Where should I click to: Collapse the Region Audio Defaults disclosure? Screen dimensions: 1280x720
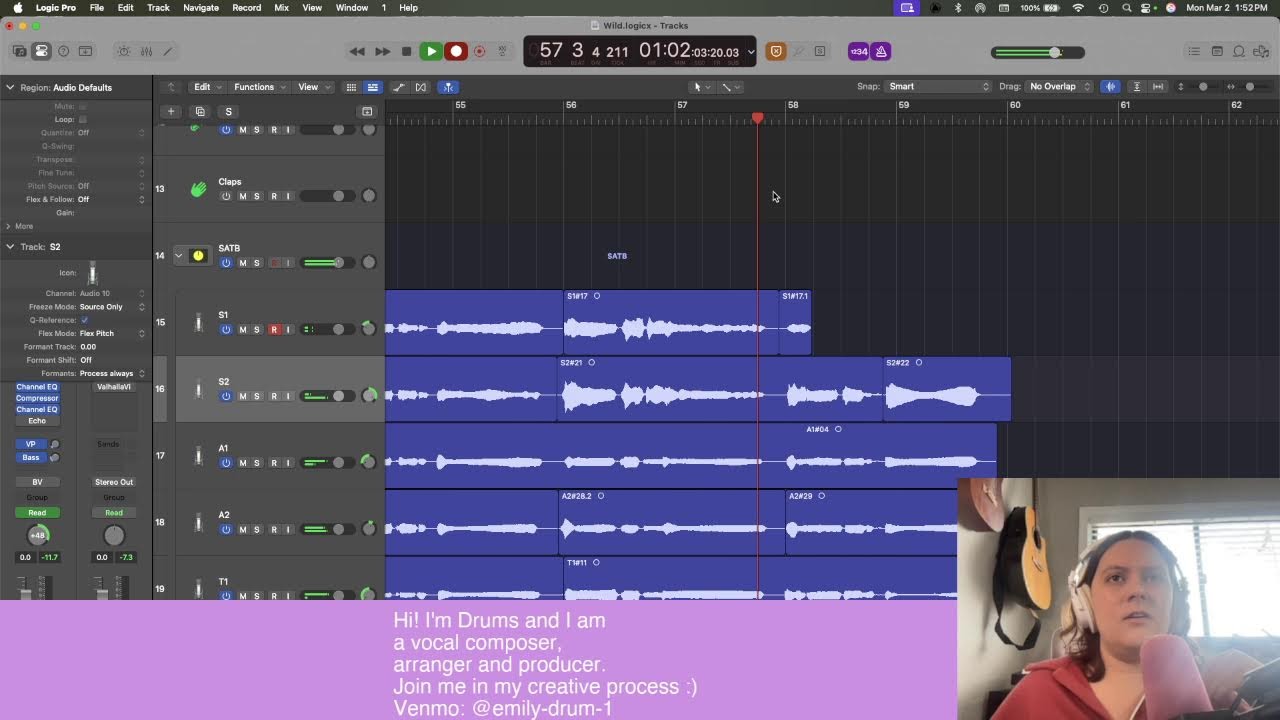click(x=10, y=87)
